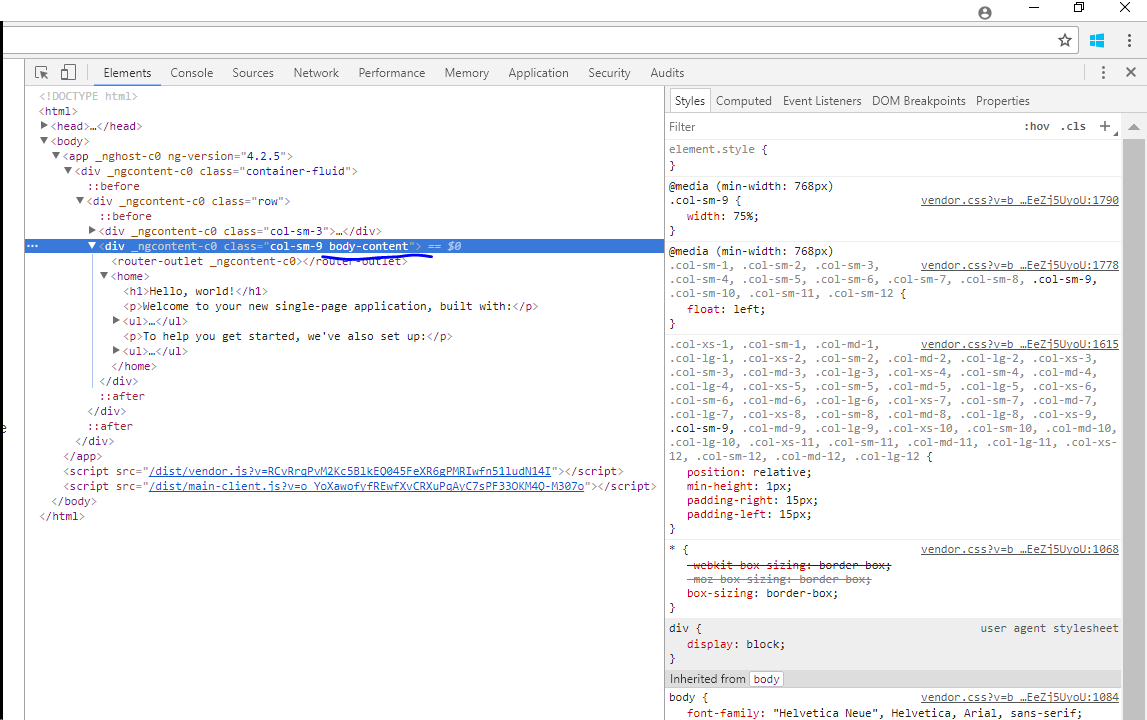Open the Properties sidebar tab
The height and width of the screenshot is (720, 1147).
[x=1002, y=100]
